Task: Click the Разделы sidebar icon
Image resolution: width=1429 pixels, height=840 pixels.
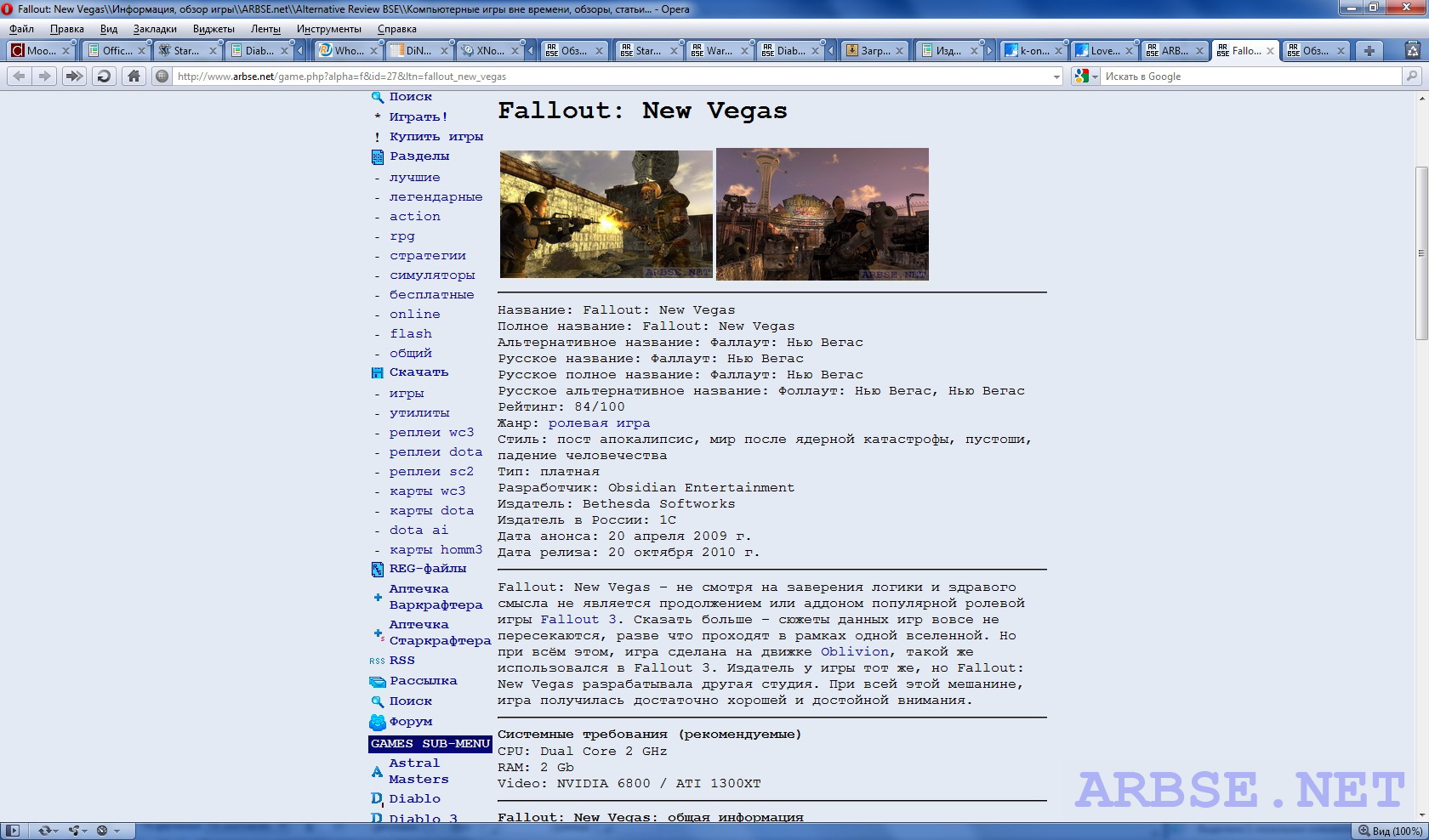Action: [378, 157]
